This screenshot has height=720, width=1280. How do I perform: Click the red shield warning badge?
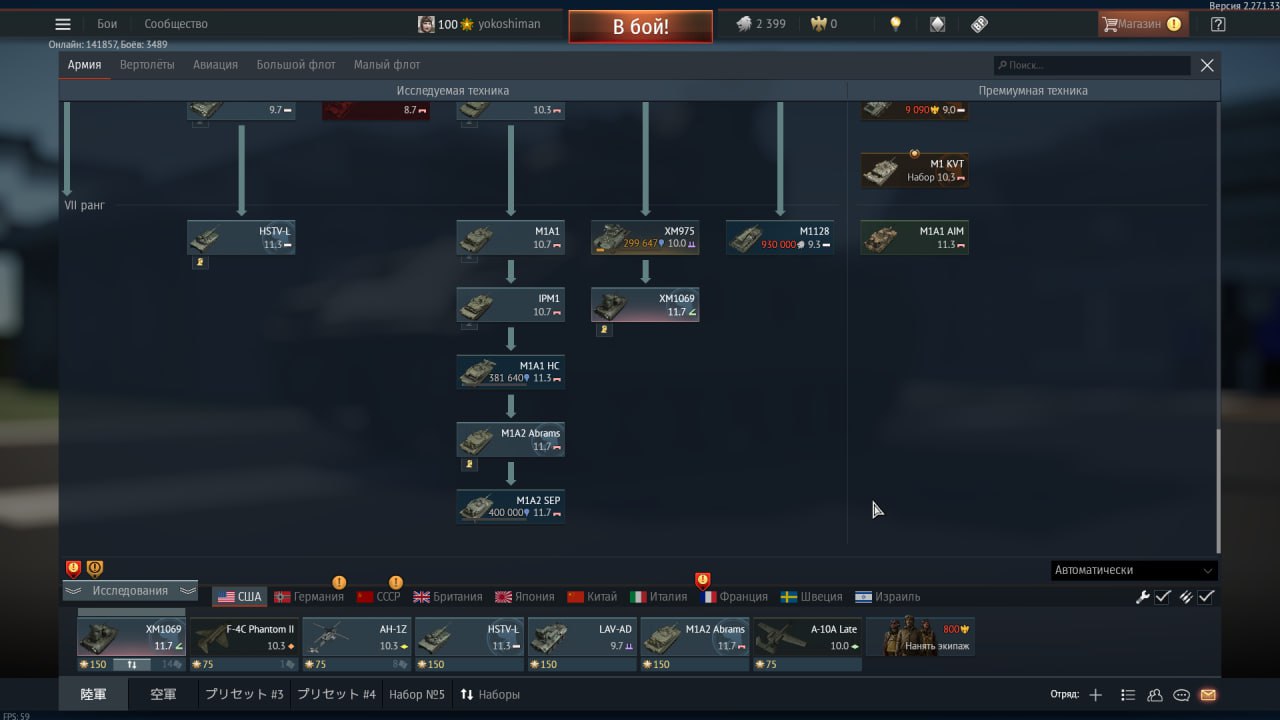[x=74, y=569]
